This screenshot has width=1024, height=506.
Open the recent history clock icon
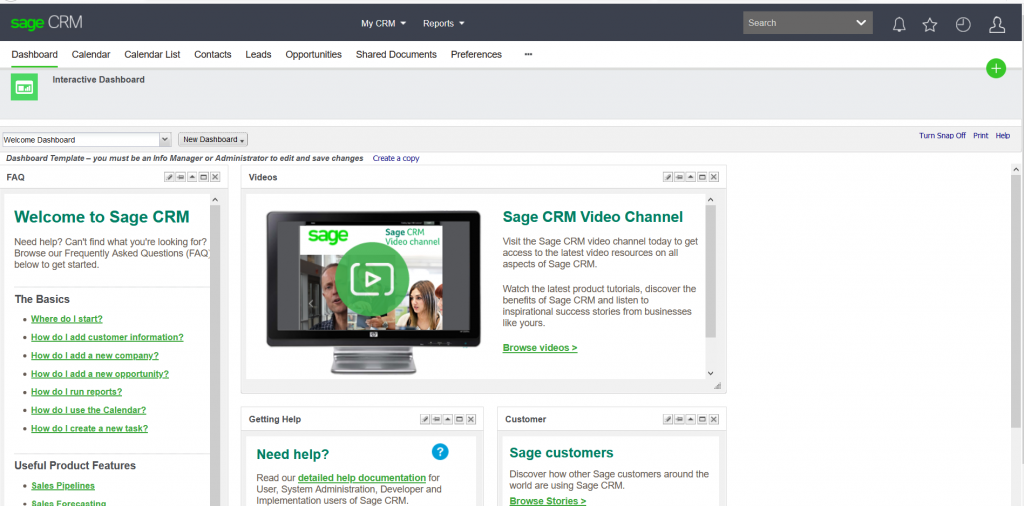tap(963, 24)
